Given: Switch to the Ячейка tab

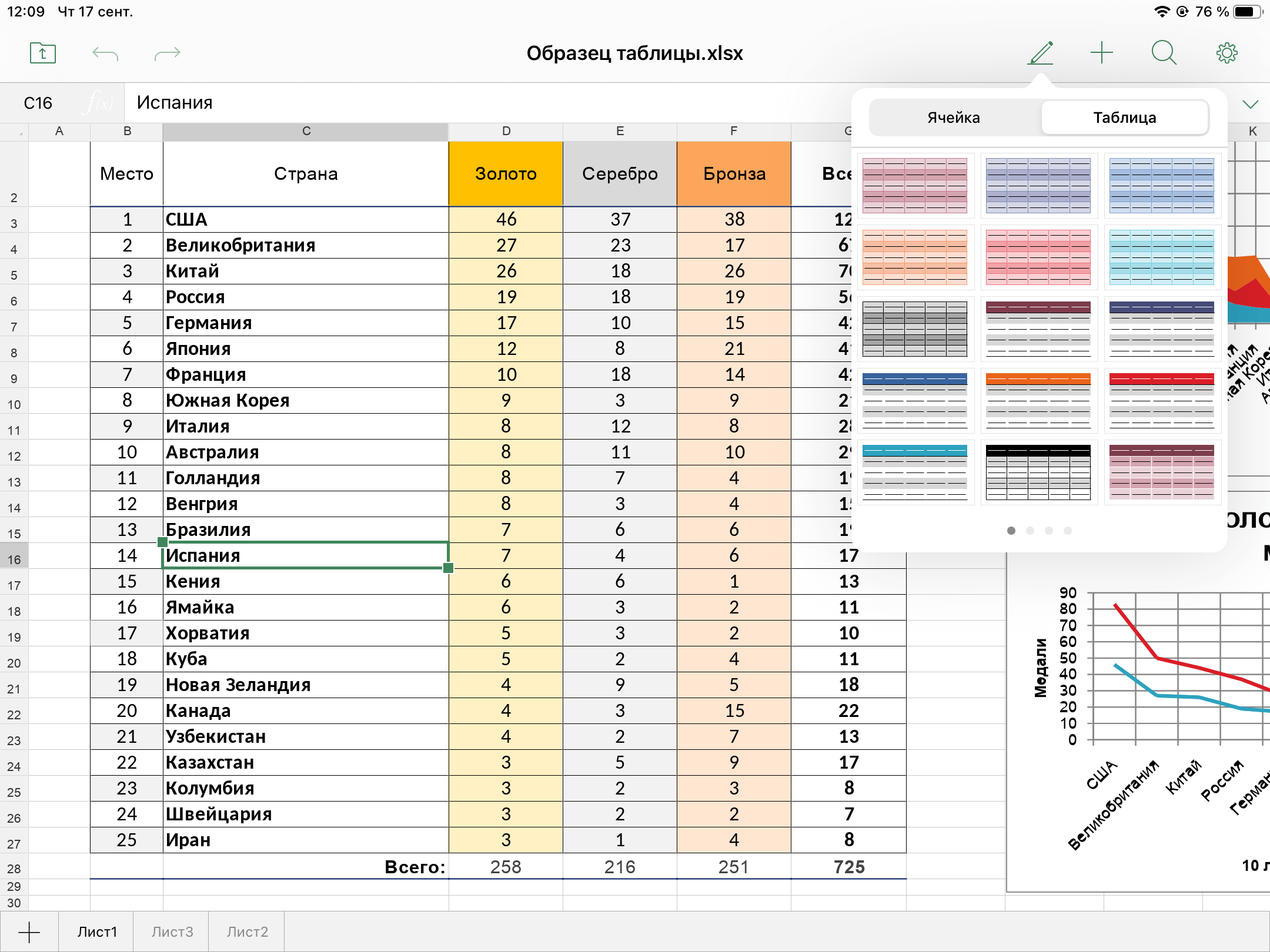Looking at the screenshot, I should [x=954, y=118].
